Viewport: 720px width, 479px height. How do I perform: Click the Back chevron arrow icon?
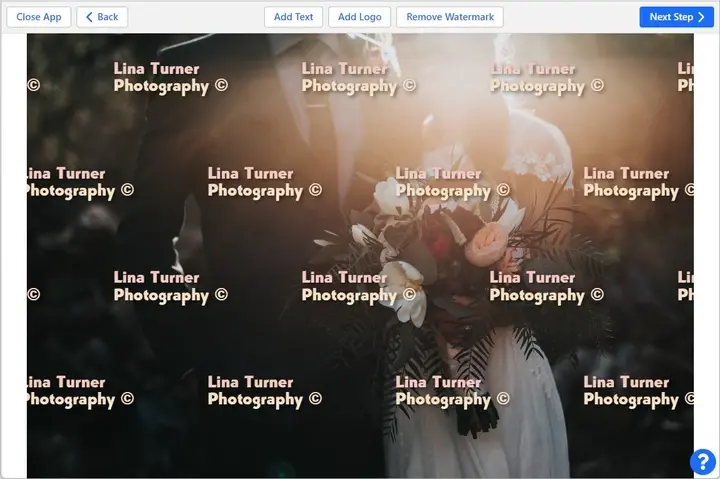point(89,17)
